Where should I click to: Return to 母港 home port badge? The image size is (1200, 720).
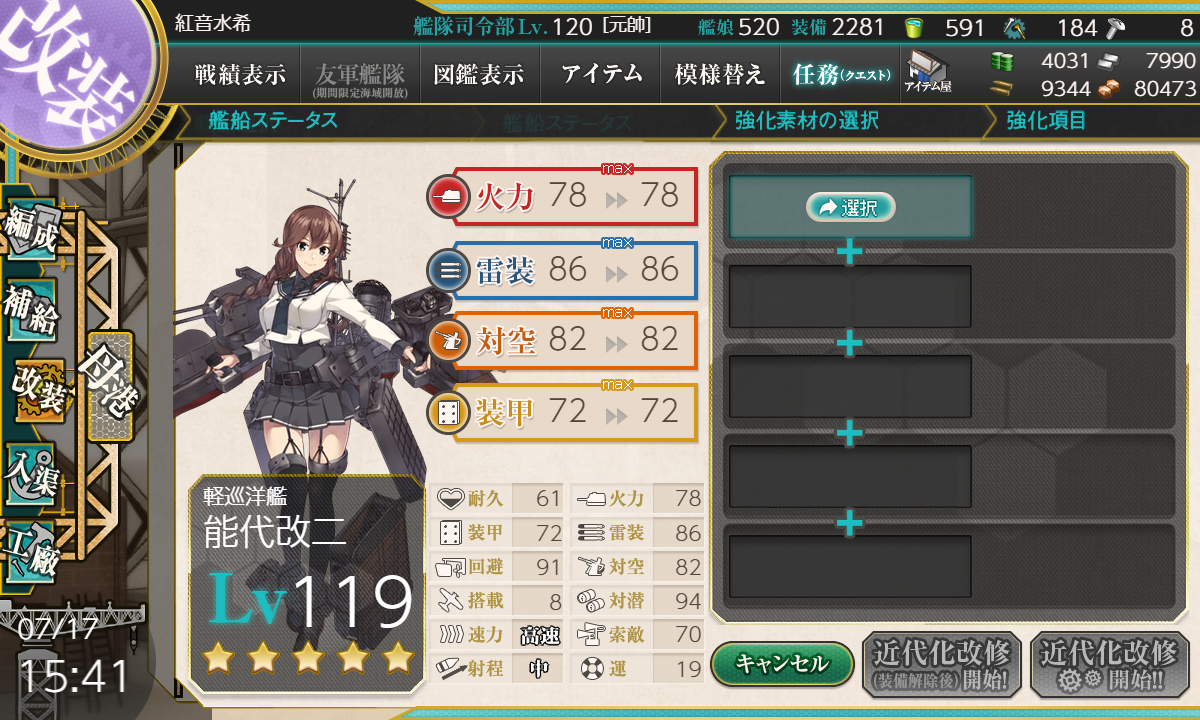click(x=110, y=386)
